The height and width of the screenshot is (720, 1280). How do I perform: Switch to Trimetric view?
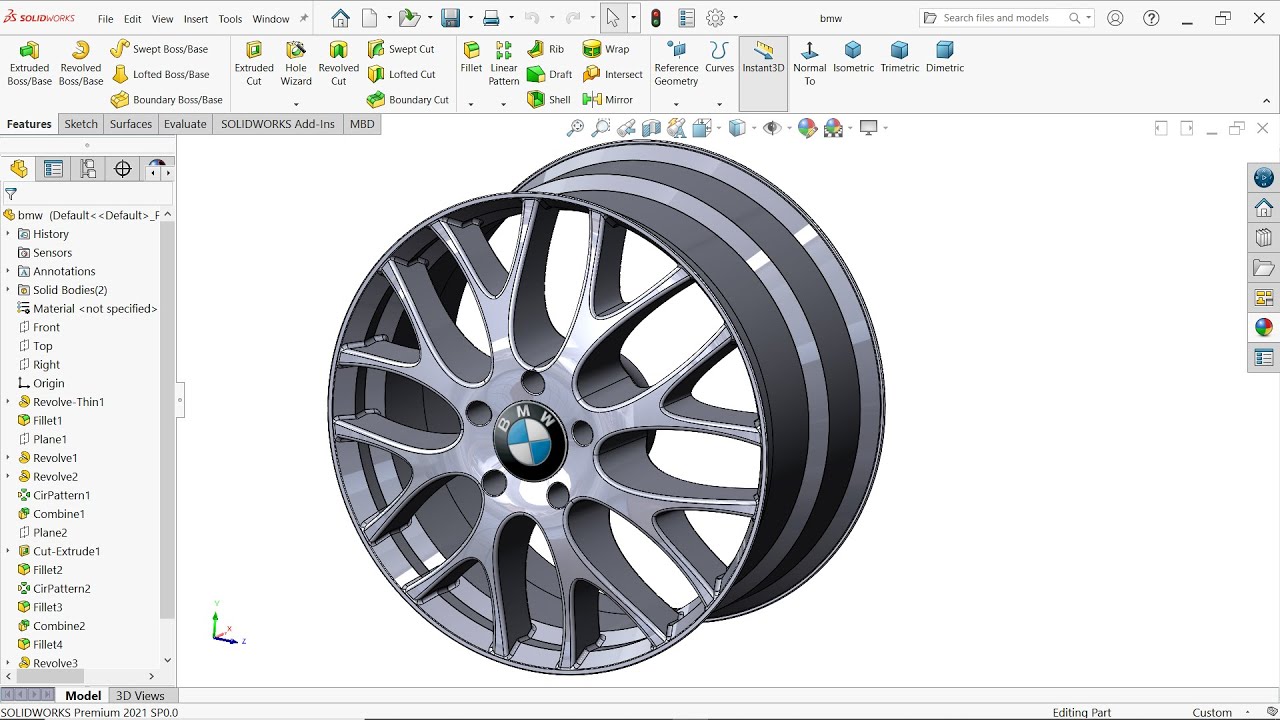(x=900, y=58)
